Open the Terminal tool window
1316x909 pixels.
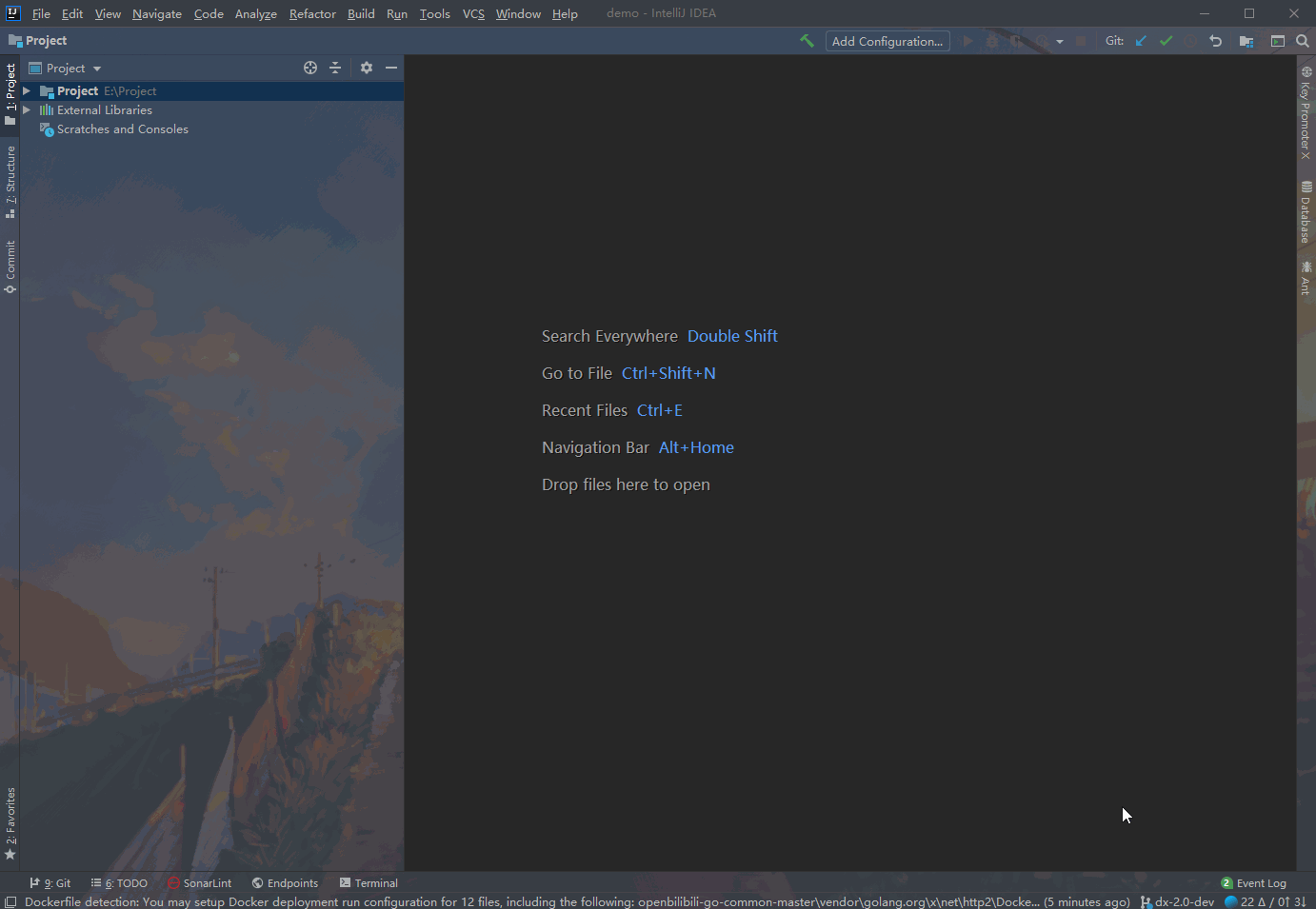369,883
